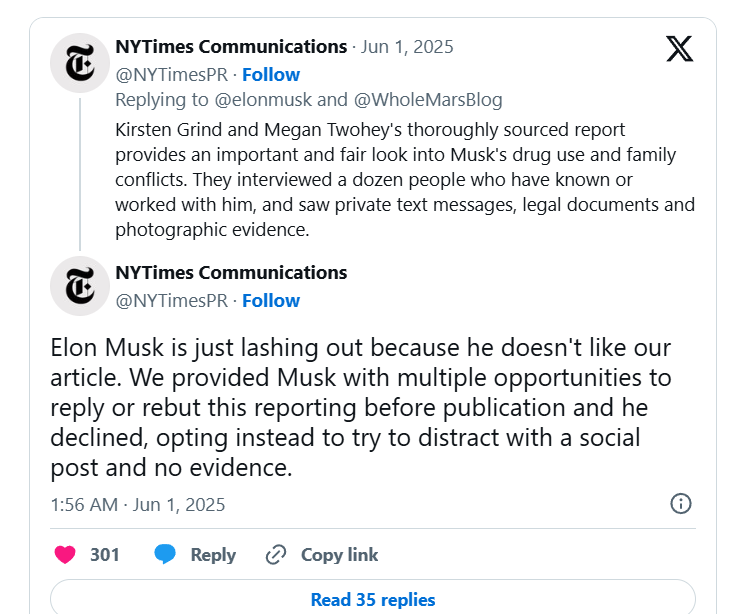This screenshot has width=752, height=614.
Task: Open the @WholeMarsBlog mention link
Action: 428,99
